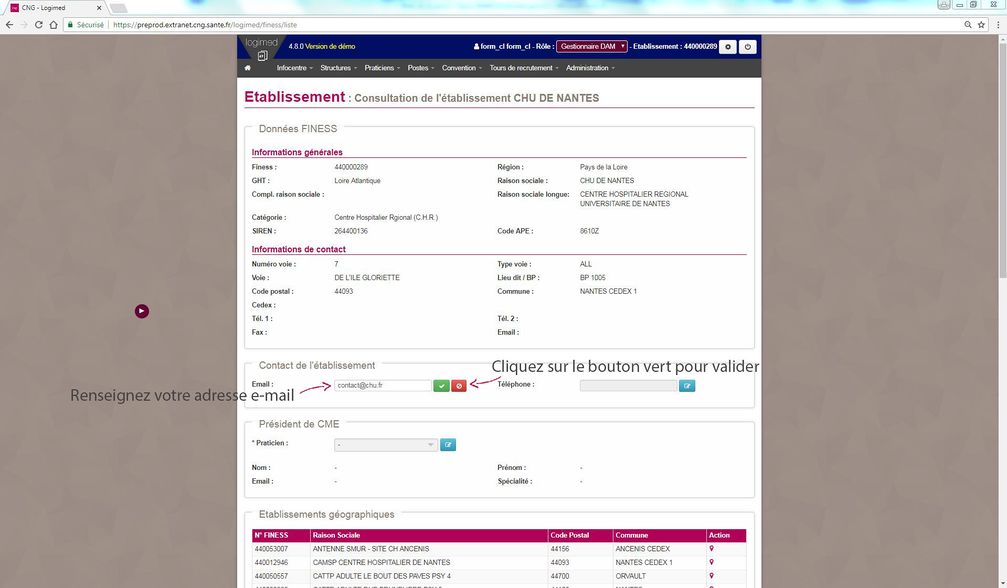Reload the page with browser refresh icon
The image size is (1007, 588).
click(39, 24)
